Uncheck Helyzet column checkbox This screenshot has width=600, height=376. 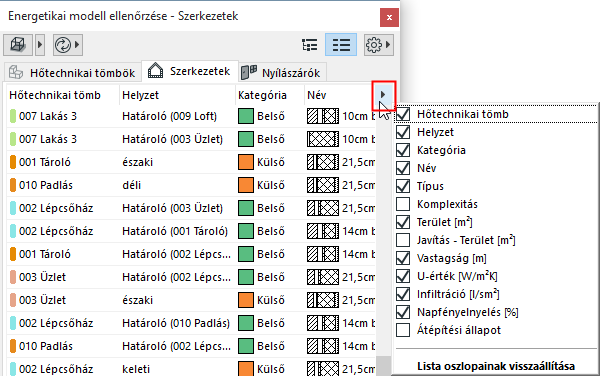pos(403,132)
